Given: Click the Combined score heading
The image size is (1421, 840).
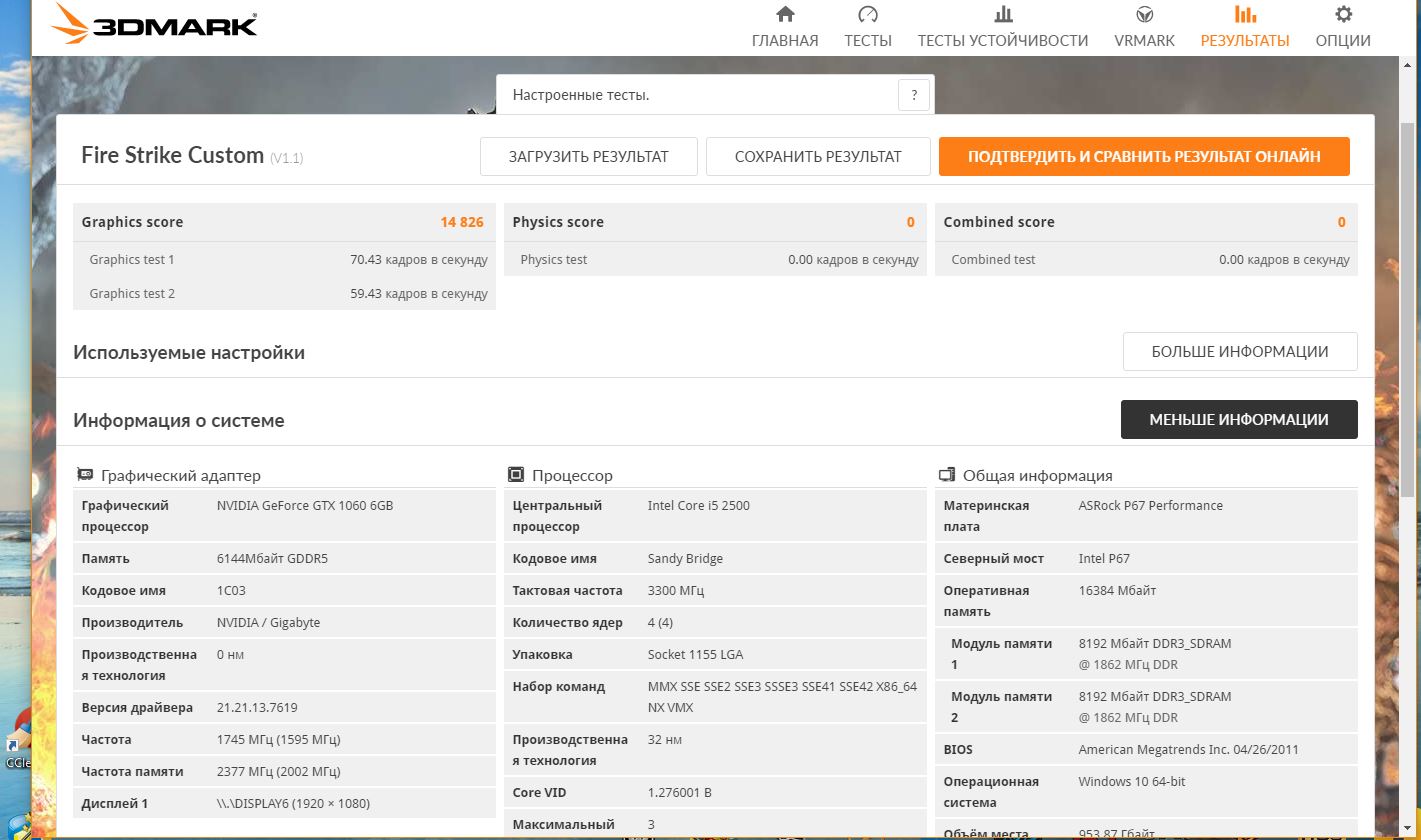Looking at the screenshot, I should point(999,222).
